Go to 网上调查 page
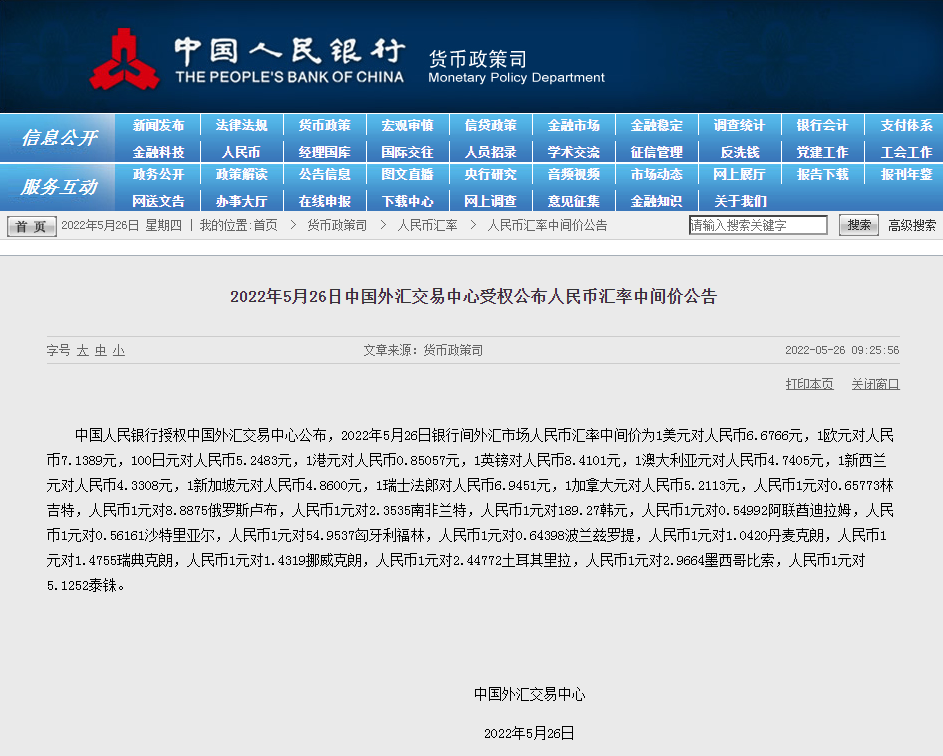This screenshot has width=943, height=756. tap(490, 201)
